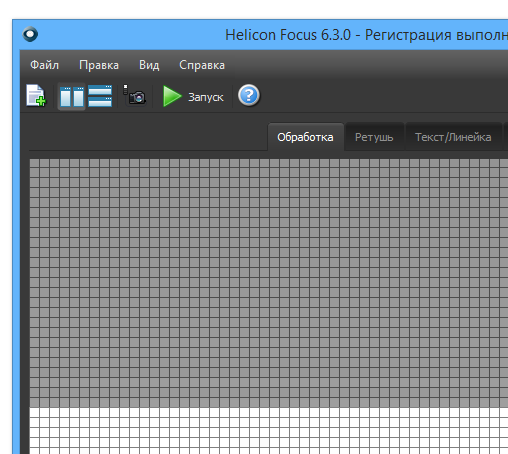Click the green Запуск play button
Viewport: 508px width, 454px height.
(x=193, y=97)
